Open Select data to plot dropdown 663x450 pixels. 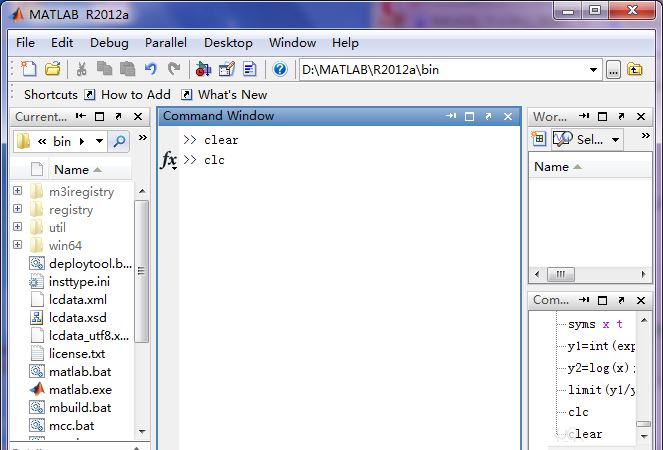coord(616,140)
